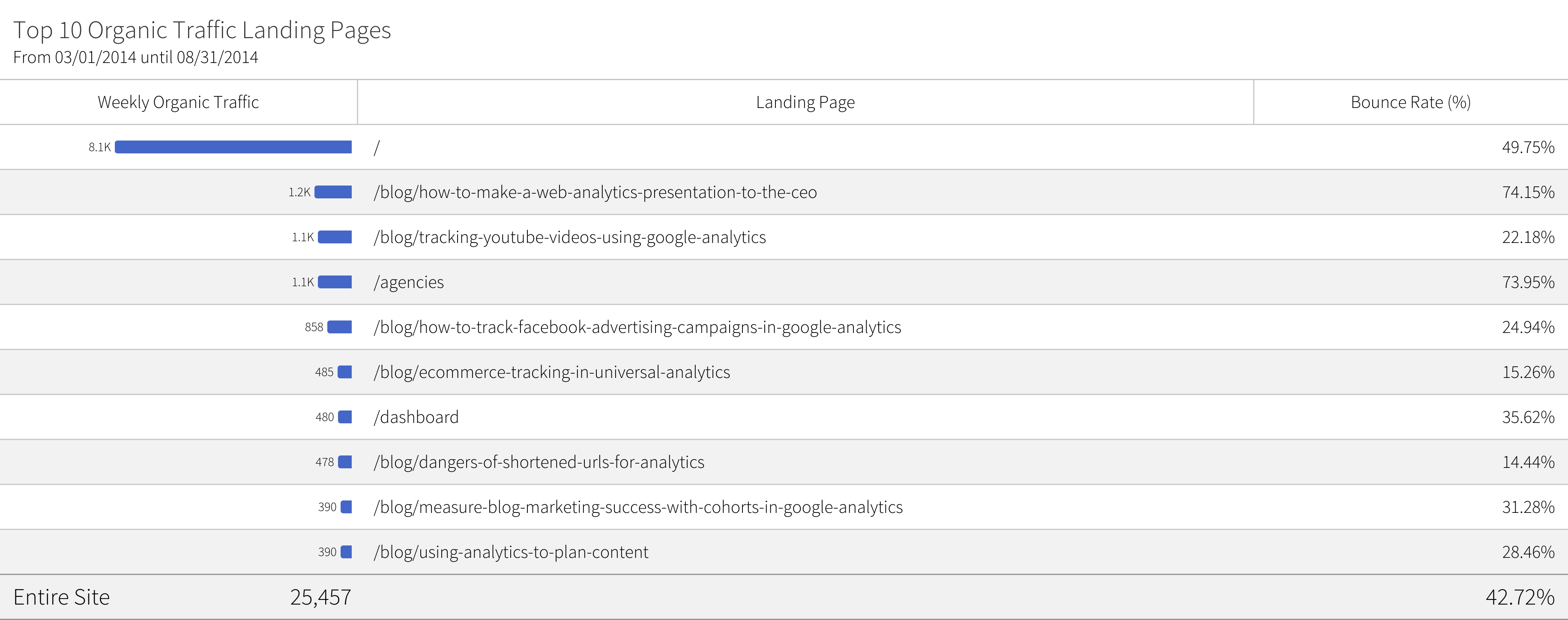Click the root "/" landing page link
This screenshot has height=620, width=1568.
click(x=377, y=147)
